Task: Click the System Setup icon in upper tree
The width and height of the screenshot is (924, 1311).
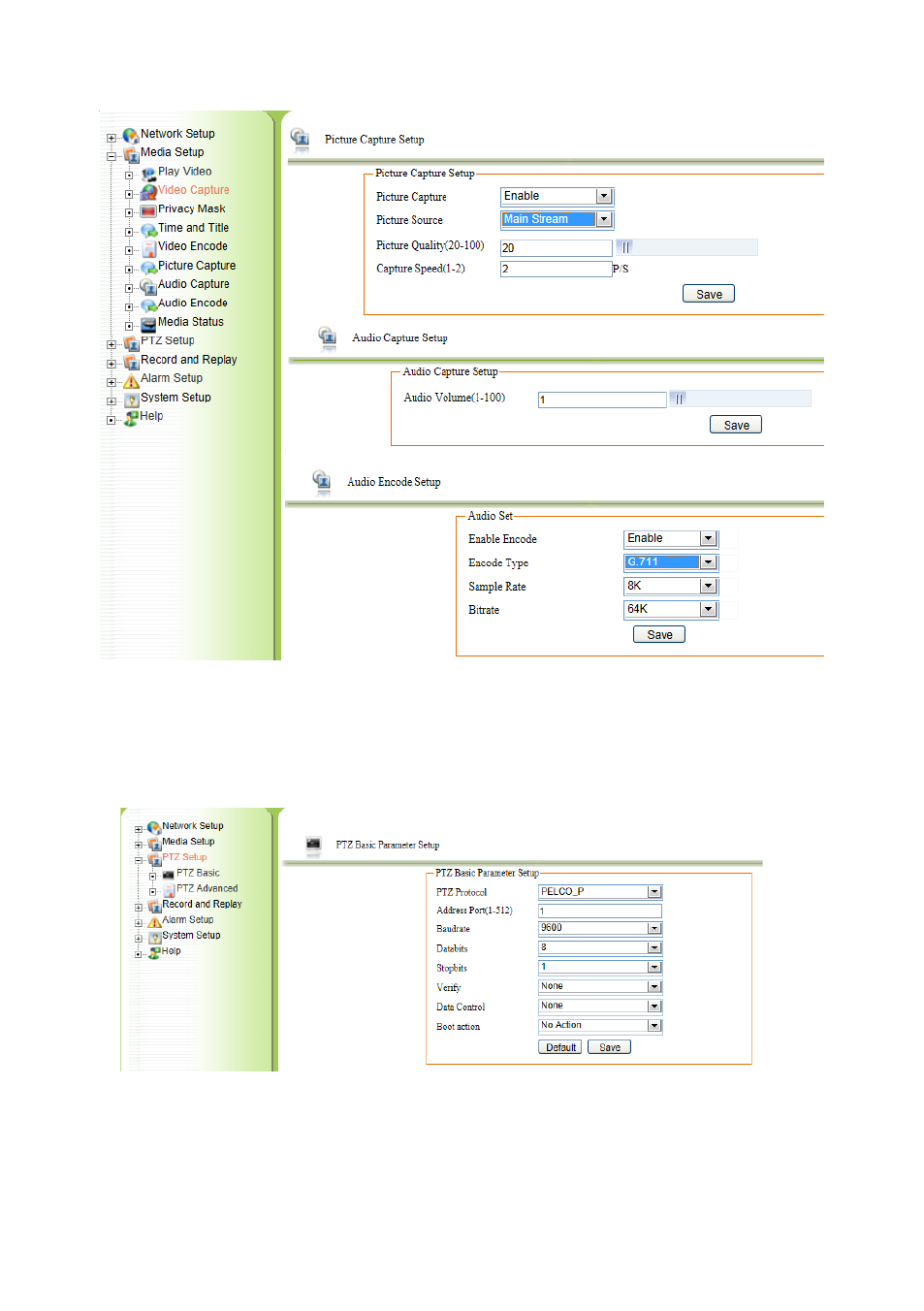Action: pos(131,400)
